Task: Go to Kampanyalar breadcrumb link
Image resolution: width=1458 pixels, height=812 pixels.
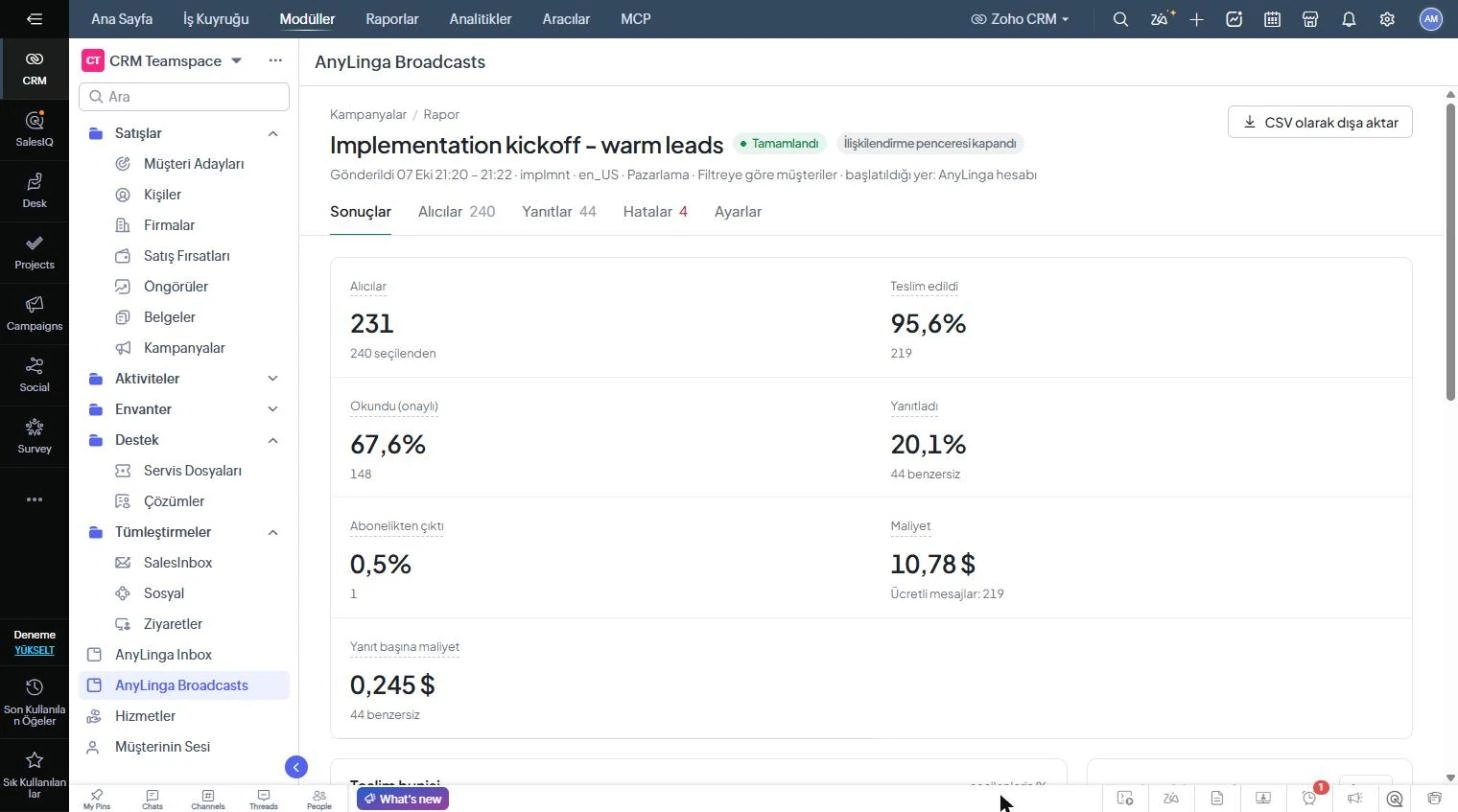Action: tap(368, 114)
